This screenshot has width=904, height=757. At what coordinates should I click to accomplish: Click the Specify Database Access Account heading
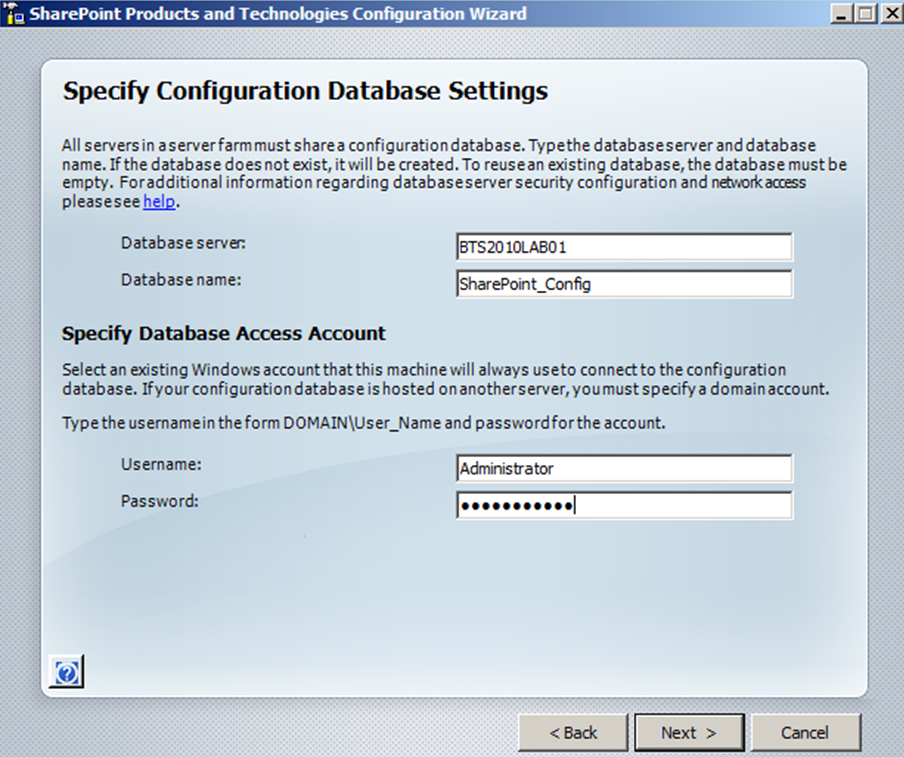pos(224,333)
